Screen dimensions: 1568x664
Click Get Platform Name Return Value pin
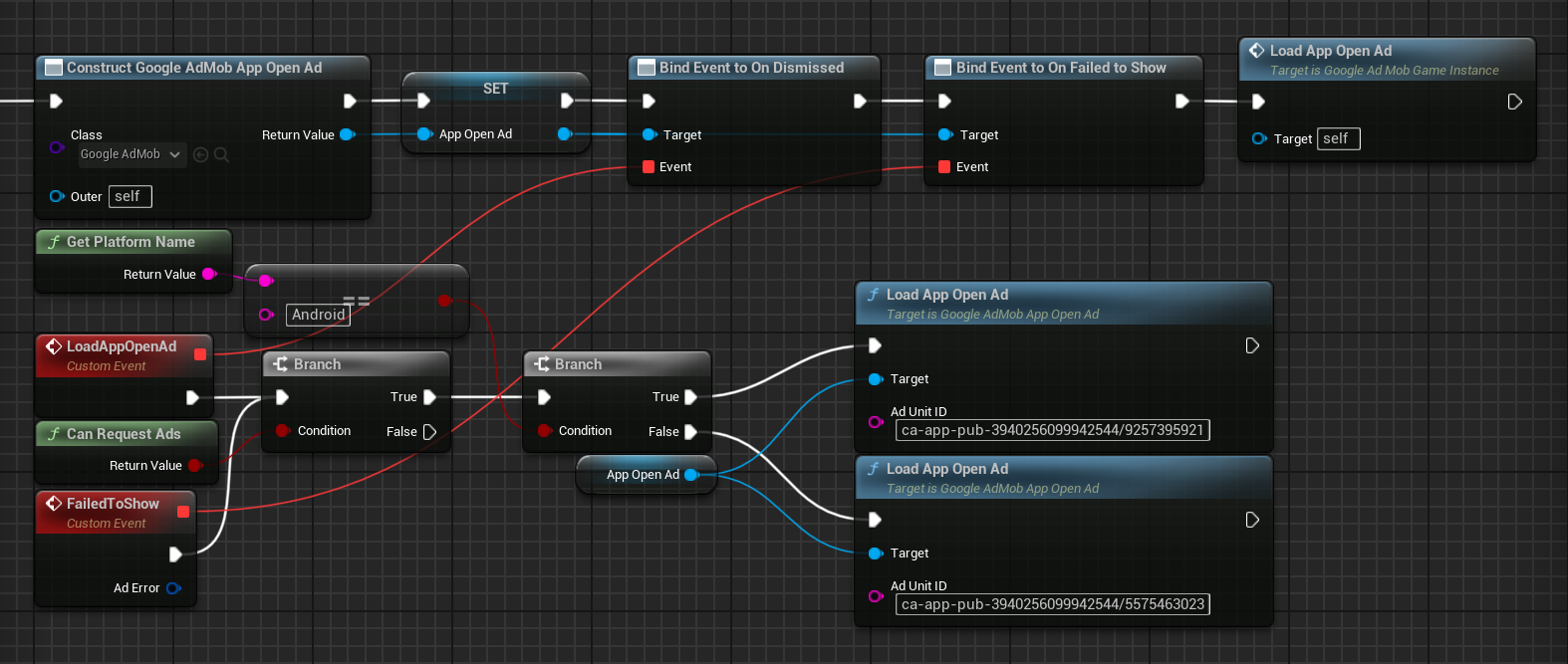209,275
